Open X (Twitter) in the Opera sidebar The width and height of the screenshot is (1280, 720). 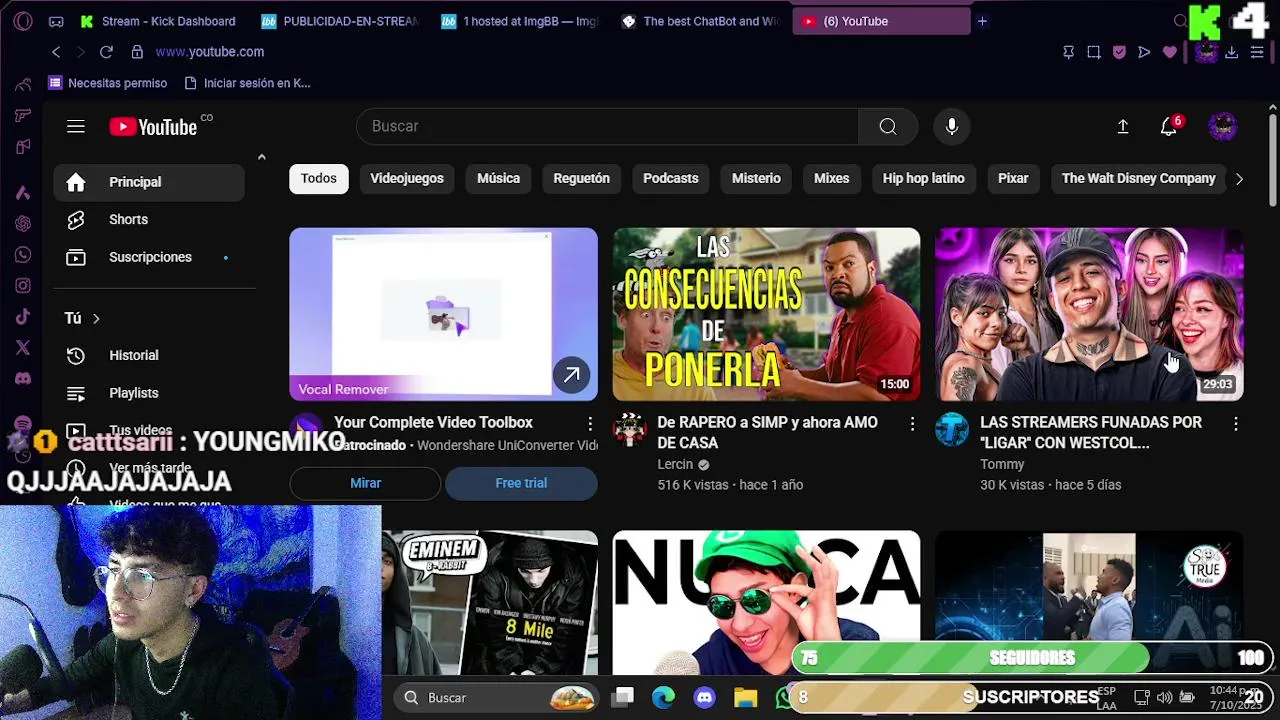tap(23, 348)
